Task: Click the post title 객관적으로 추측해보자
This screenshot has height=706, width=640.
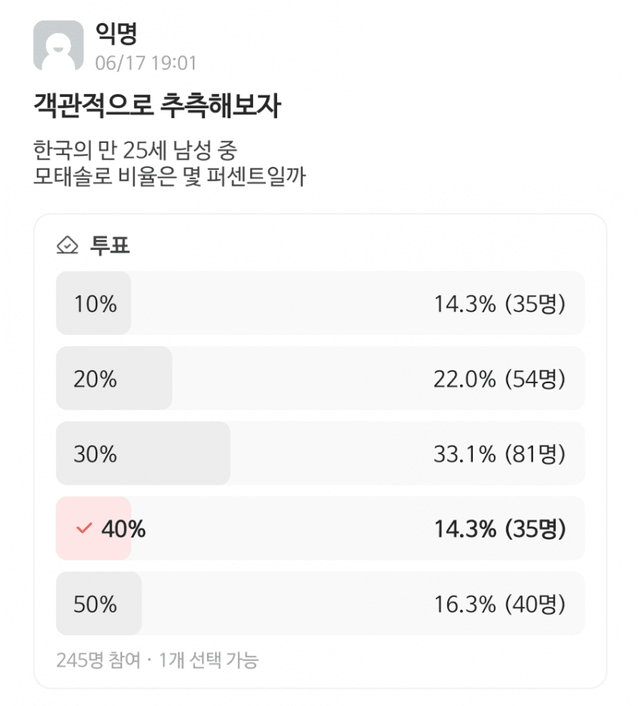Action: point(156,107)
